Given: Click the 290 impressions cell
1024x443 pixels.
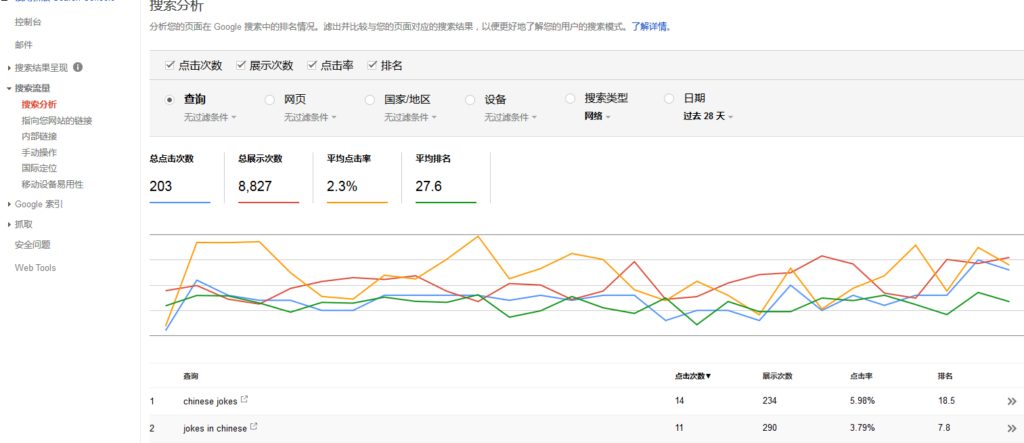Looking at the screenshot, I should coord(769,429).
